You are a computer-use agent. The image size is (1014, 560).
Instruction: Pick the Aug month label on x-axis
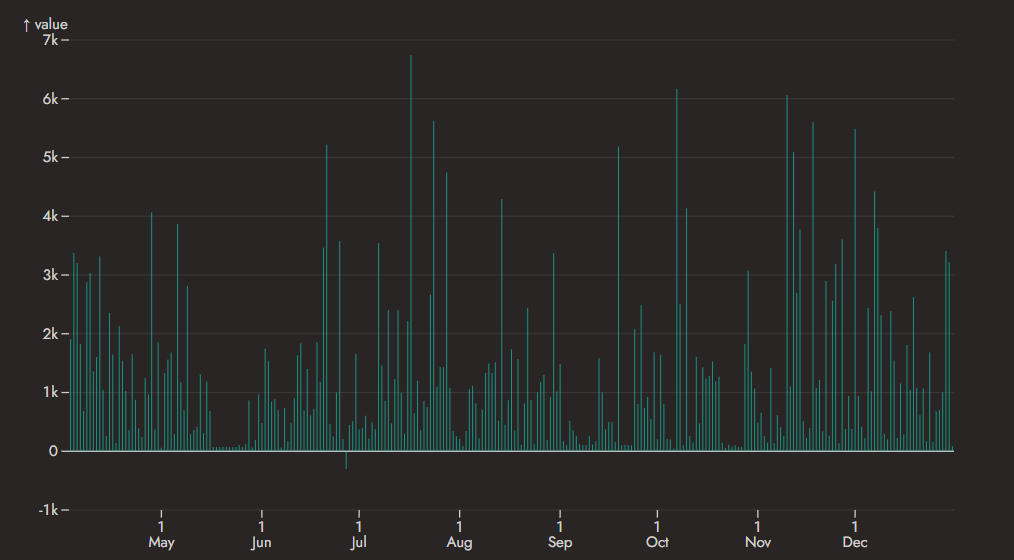pyautogui.click(x=459, y=543)
